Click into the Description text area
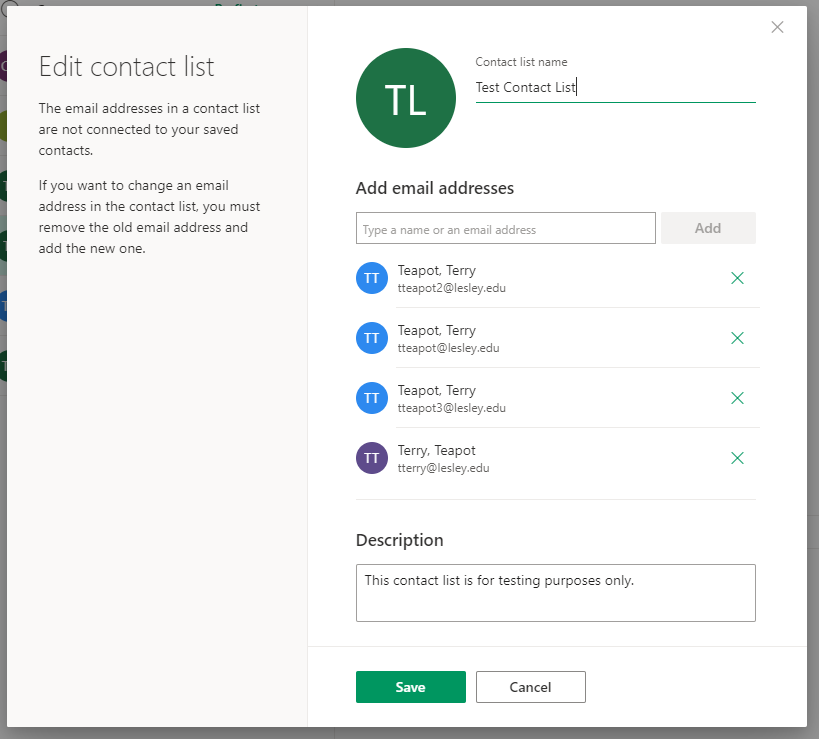Viewport: 819px width, 739px height. tap(556, 593)
